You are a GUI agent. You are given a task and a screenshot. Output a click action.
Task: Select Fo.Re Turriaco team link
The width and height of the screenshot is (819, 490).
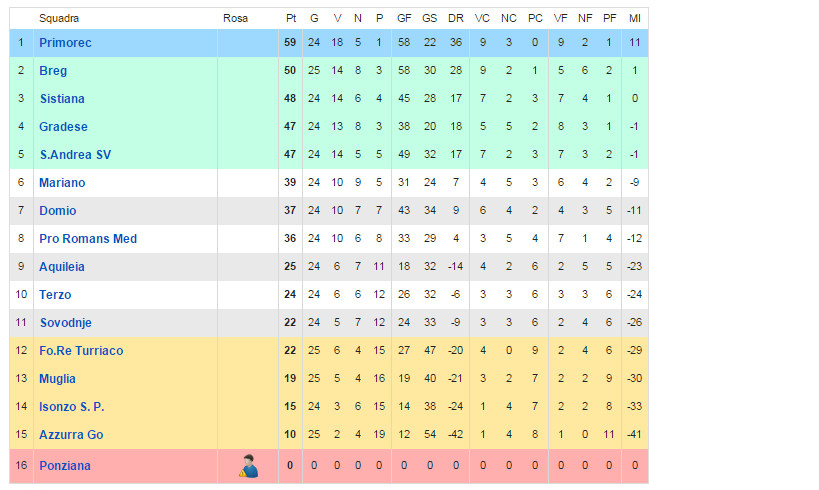pyautogui.click(x=81, y=351)
